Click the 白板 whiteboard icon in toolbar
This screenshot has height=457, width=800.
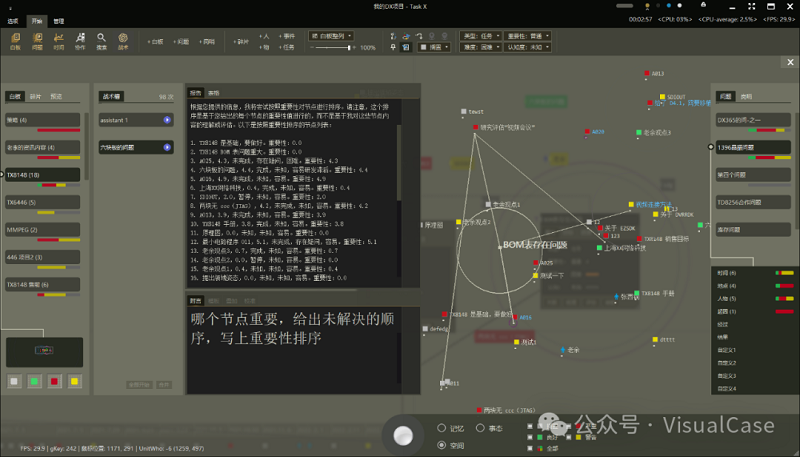click(x=14, y=41)
